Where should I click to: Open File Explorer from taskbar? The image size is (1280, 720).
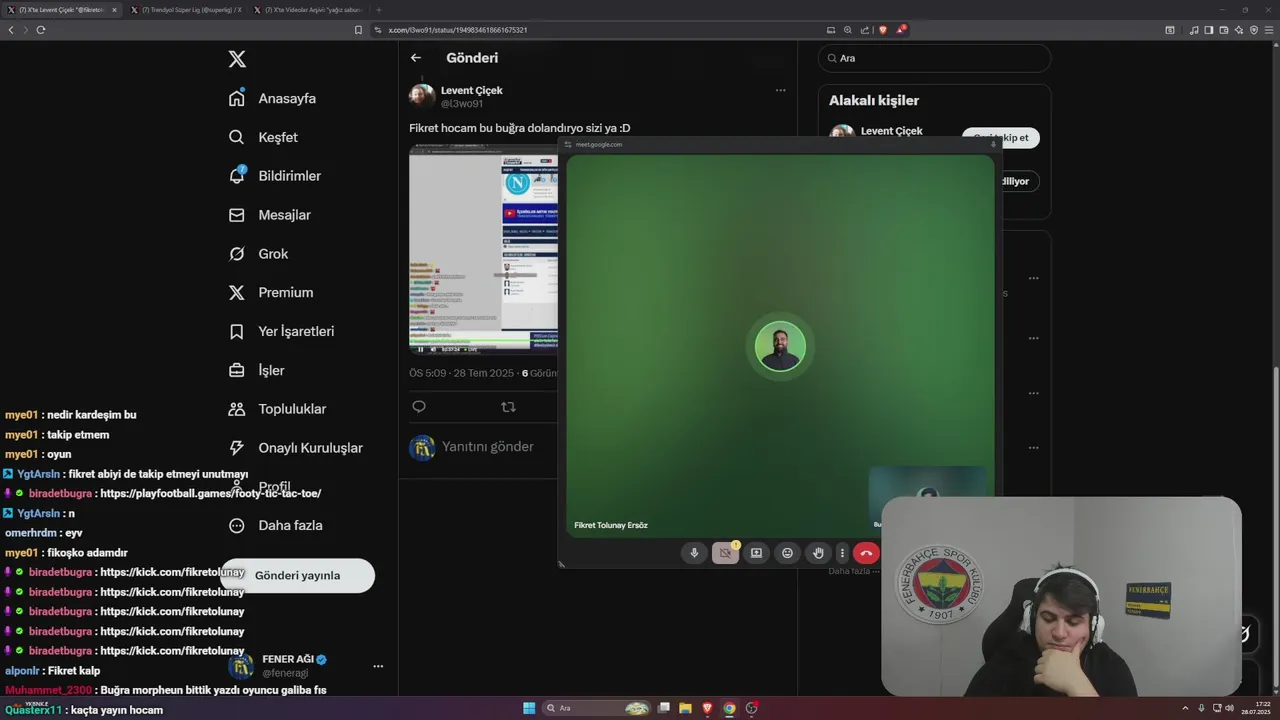pos(685,708)
